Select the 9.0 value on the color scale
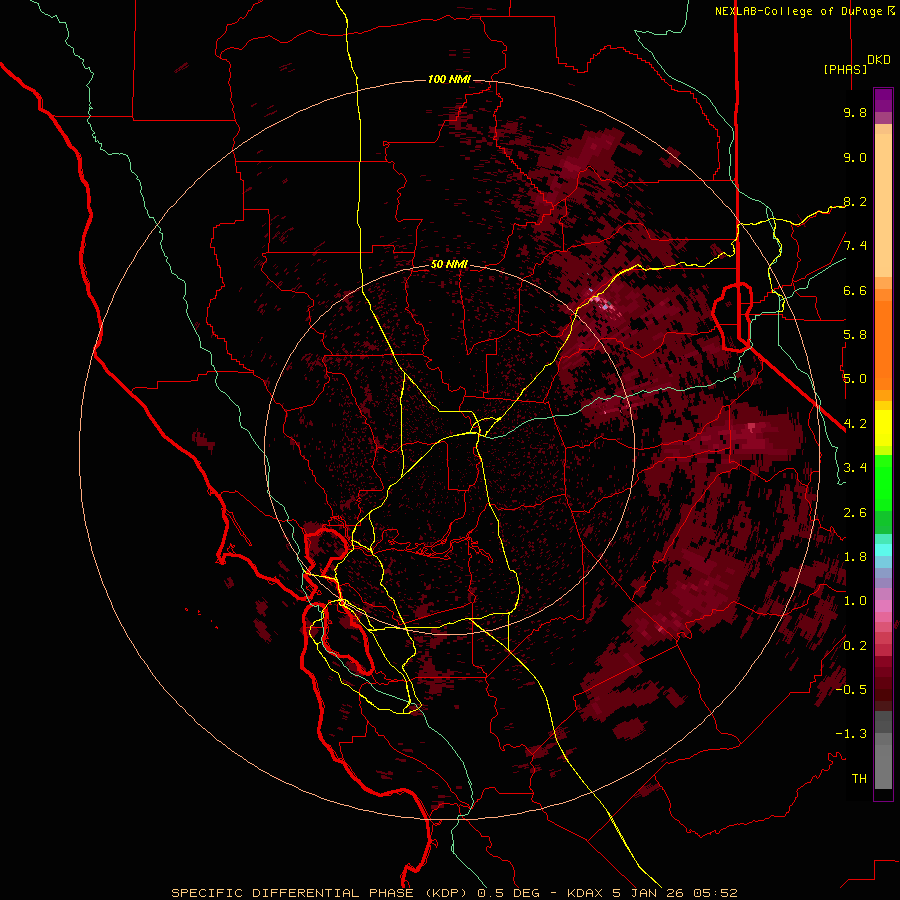Viewport: 900px width, 900px height. coord(855,157)
